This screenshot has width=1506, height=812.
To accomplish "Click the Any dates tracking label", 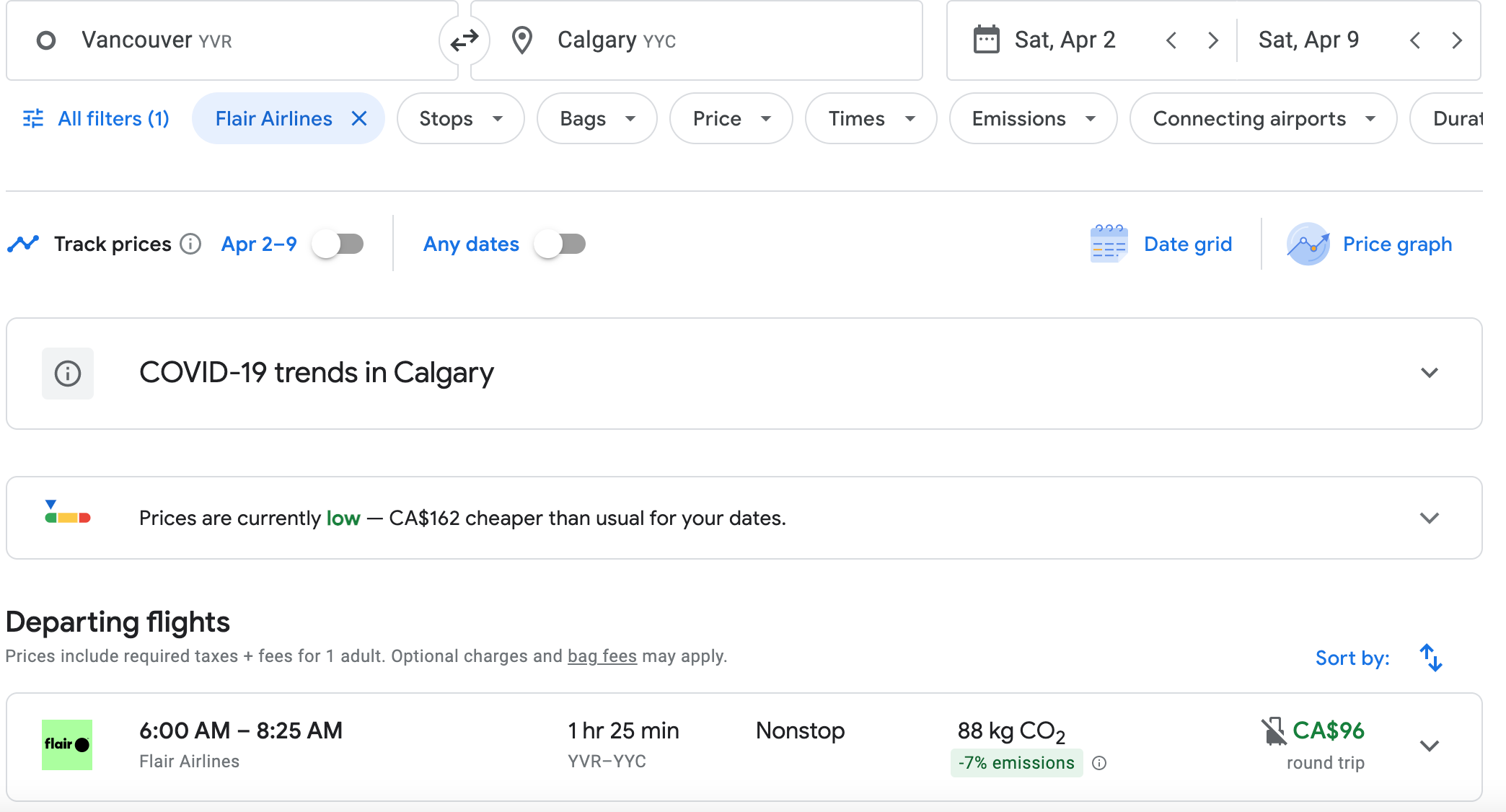I will coord(471,244).
